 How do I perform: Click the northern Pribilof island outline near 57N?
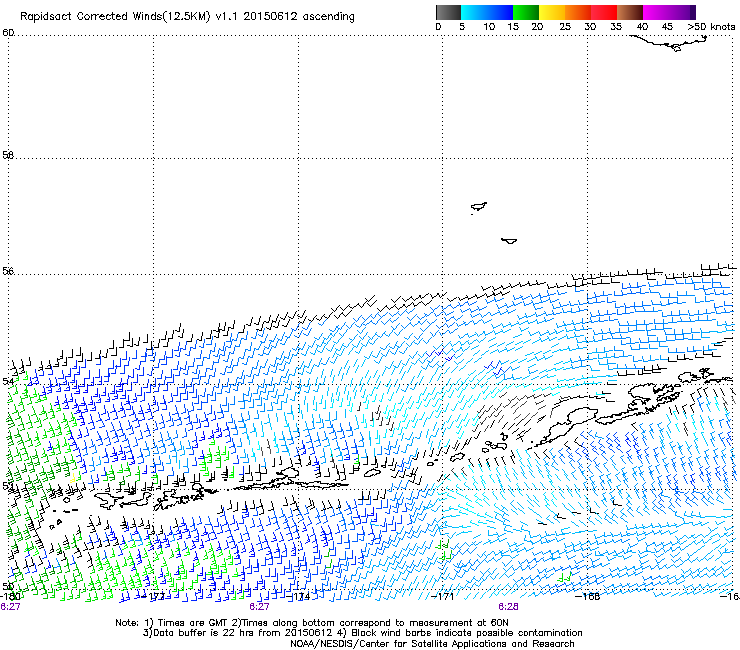click(x=479, y=207)
